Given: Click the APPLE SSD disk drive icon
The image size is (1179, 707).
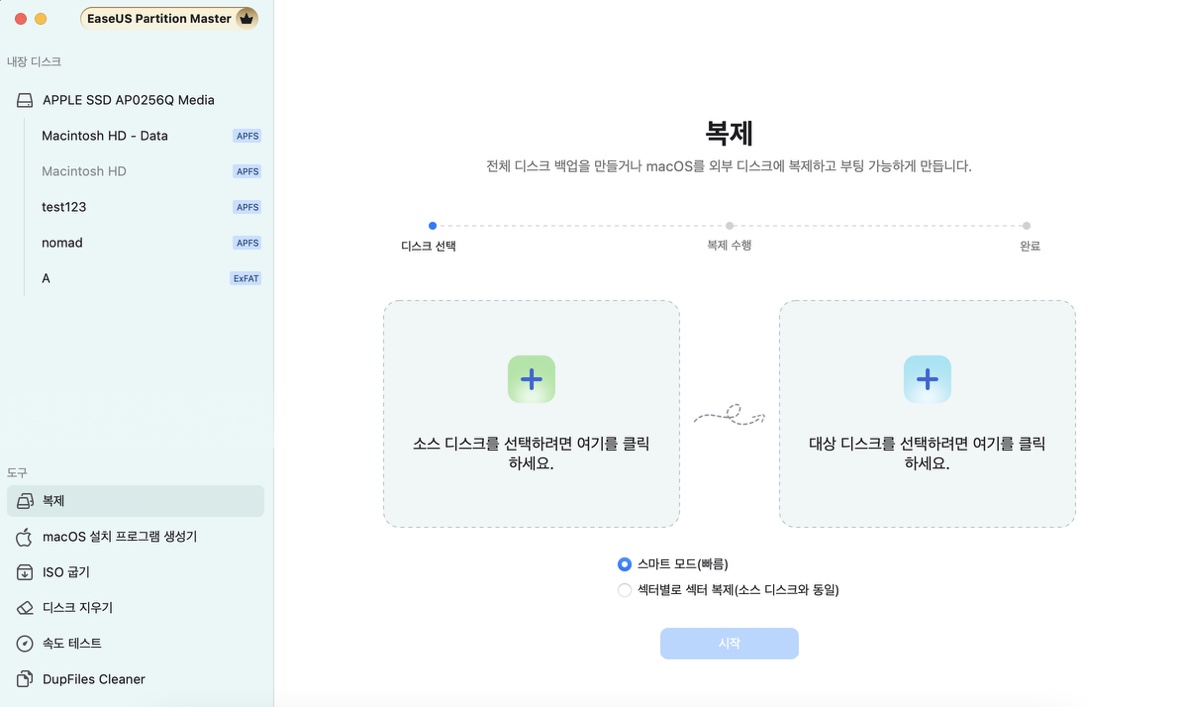Looking at the screenshot, I should click(x=25, y=100).
